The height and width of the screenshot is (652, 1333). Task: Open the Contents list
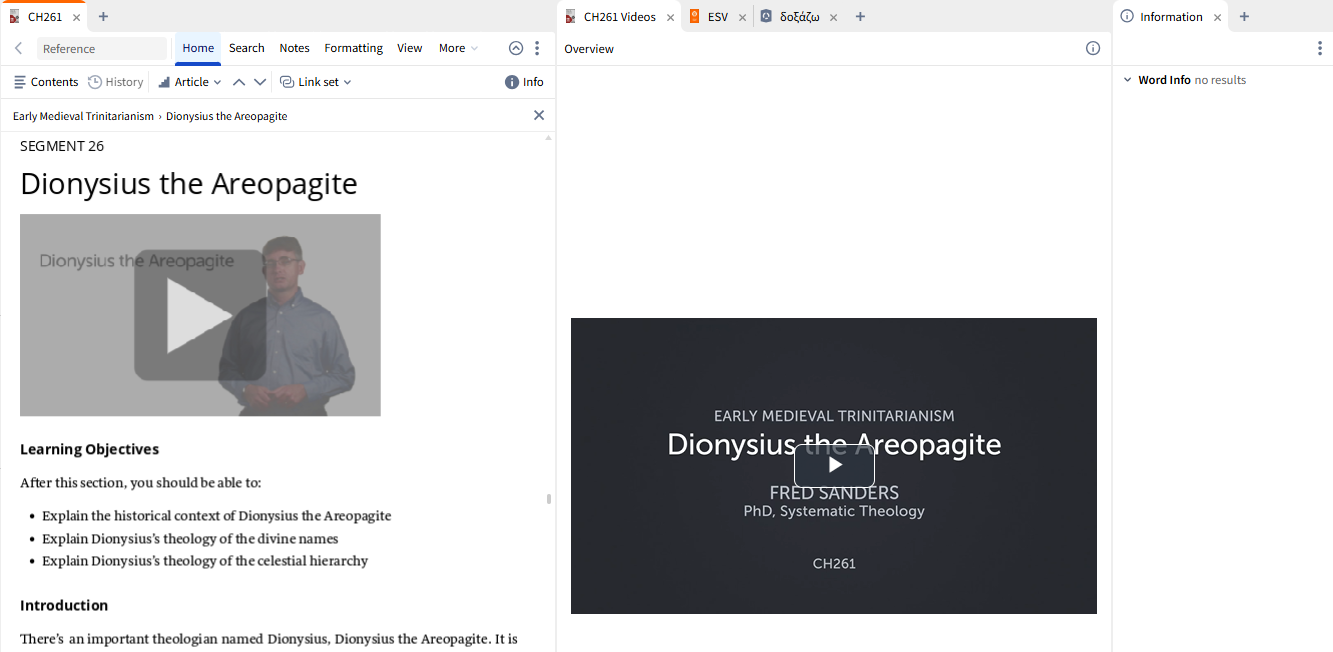(x=46, y=82)
